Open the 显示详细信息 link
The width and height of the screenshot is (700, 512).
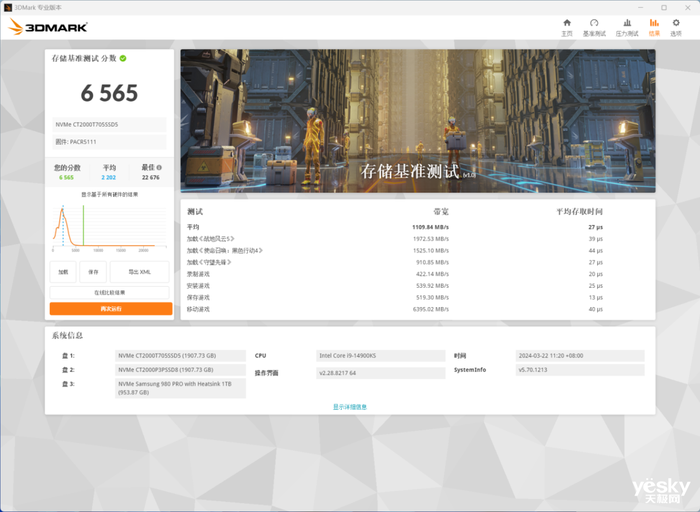350,407
